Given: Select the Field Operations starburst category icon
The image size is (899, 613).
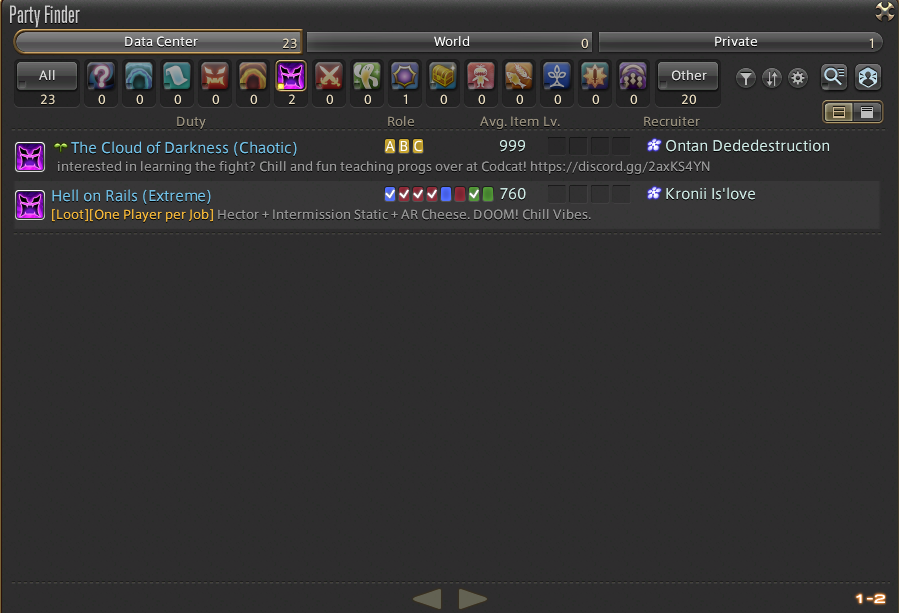Looking at the screenshot, I should tap(595, 76).
